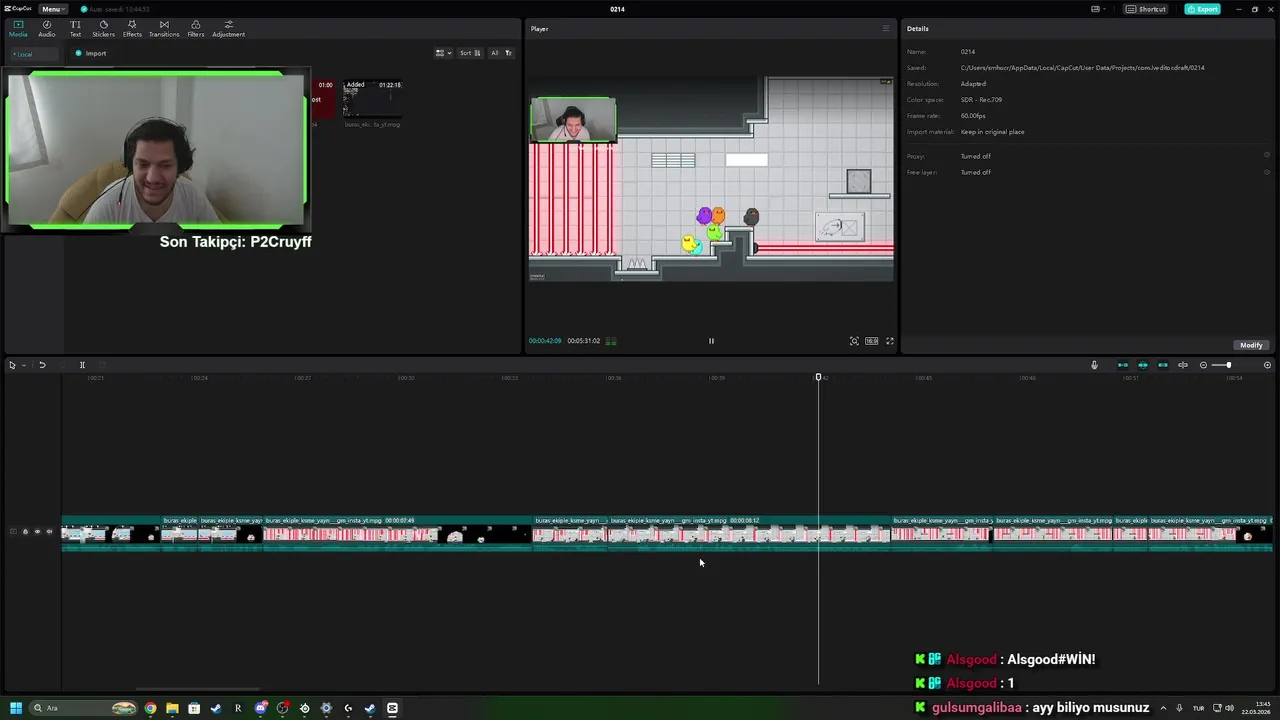Click the taskbar volume icon
This screenshot has height=720, width=1280.
pos(1229,708)
